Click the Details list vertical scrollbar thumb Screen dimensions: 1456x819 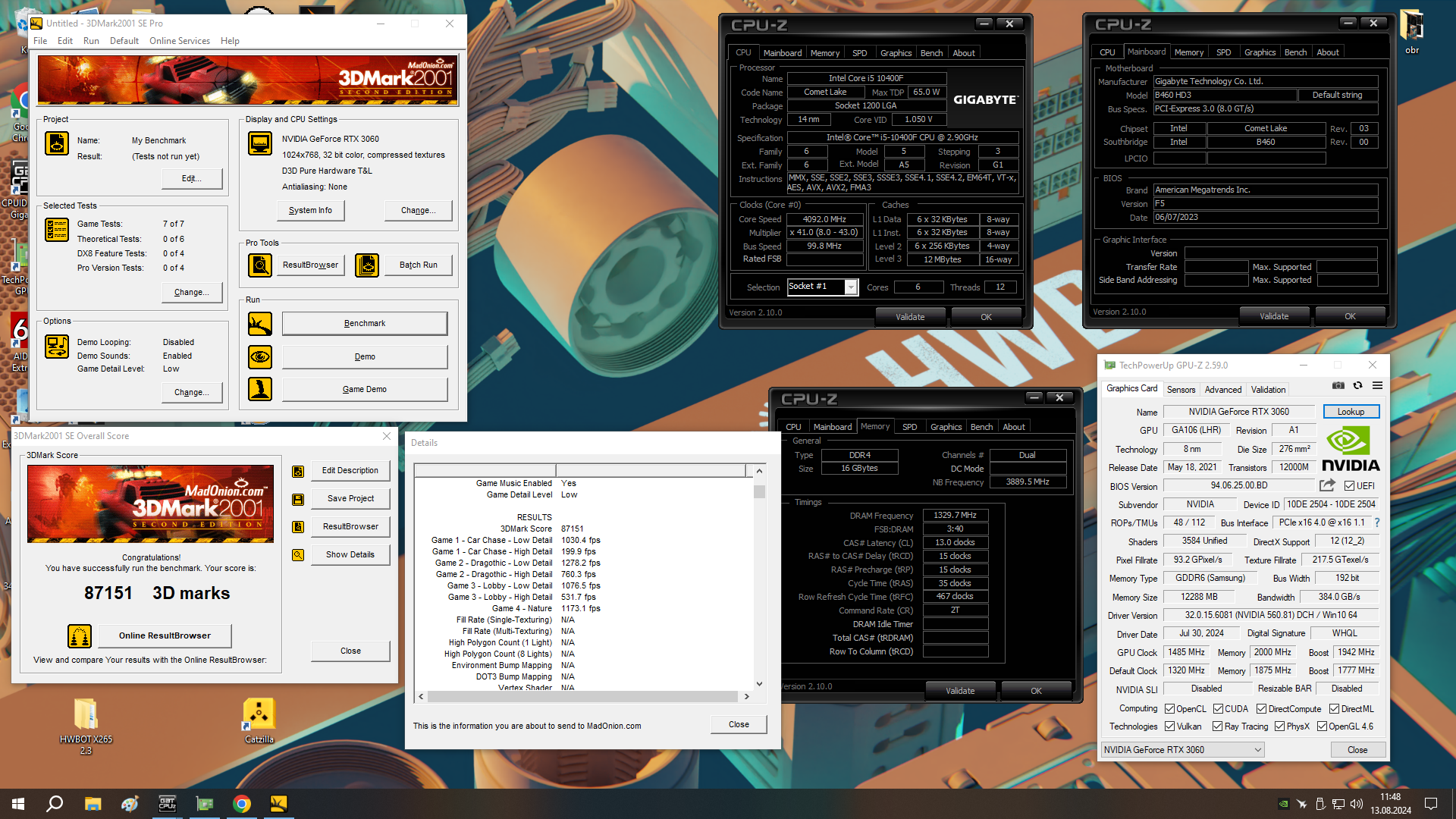coord(759,492)
